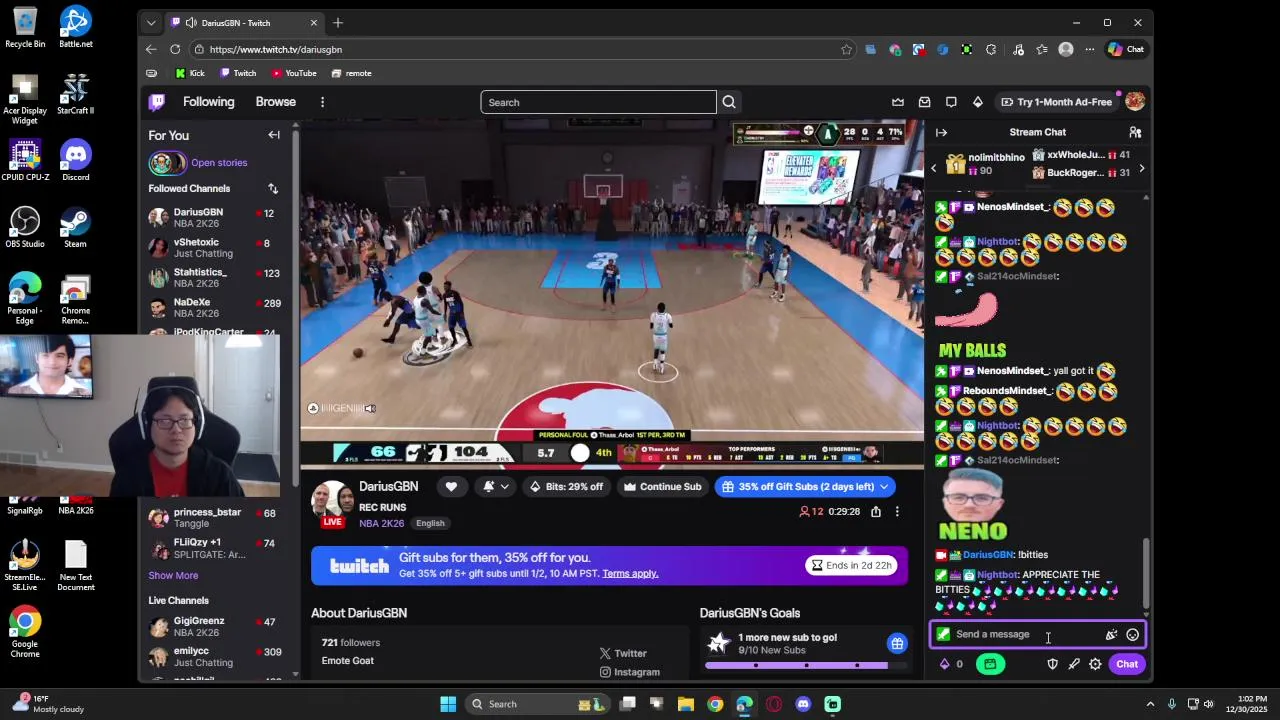1280x720 pixels.
Task: Open the remote bookmark
Action: point(351,73)
